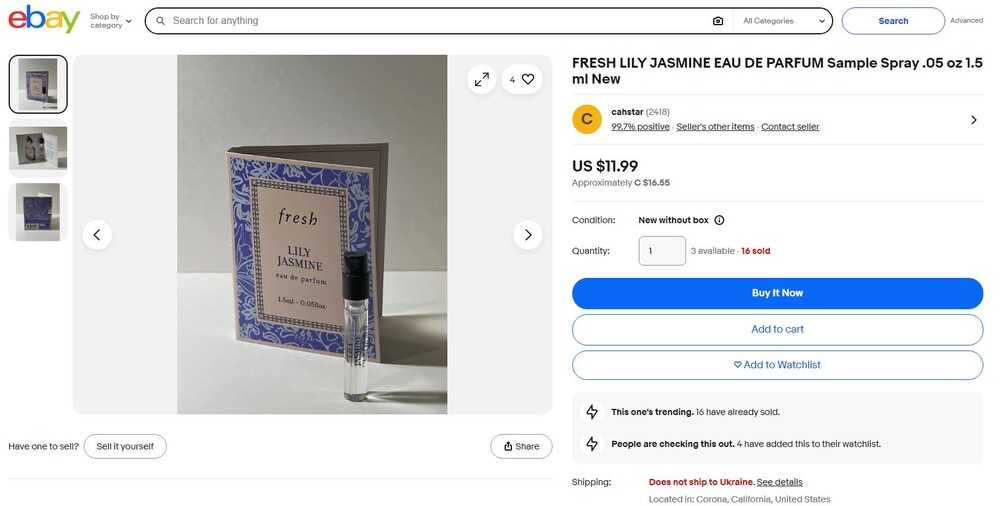The height and width of the screenshot is (506, 1000).
Task: Click the Share button
Action: [x=521, y=446]
